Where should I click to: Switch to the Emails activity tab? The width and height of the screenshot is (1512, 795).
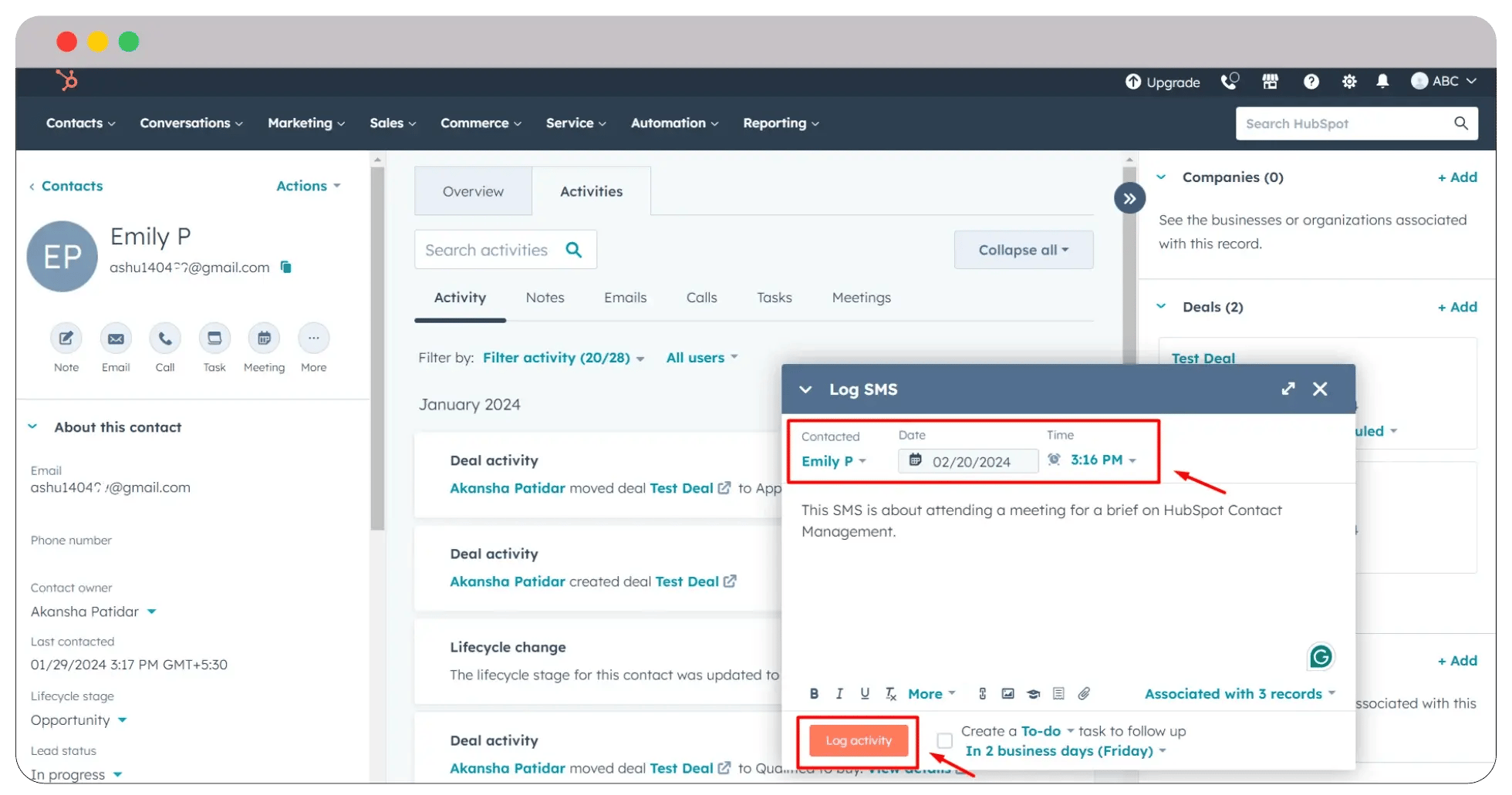tap(626, 297)
